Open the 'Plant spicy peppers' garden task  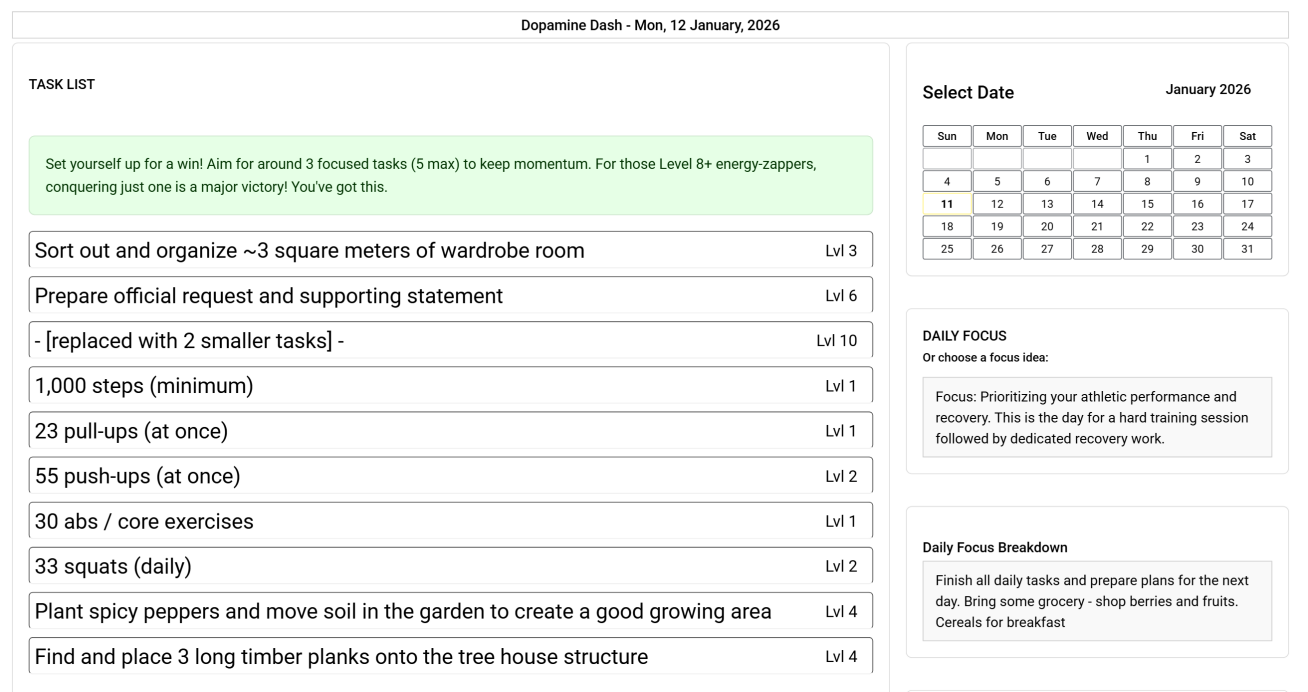coord(450,612)
